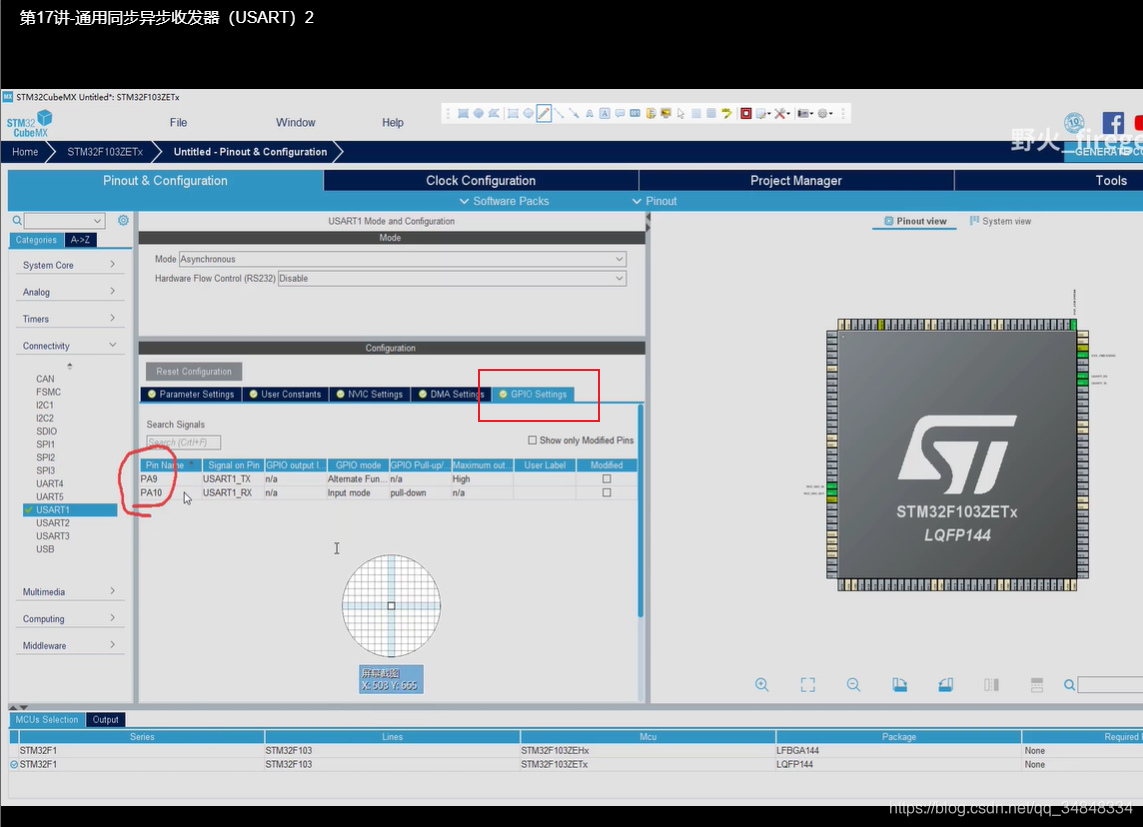Viewport: 1143px width, 827px height.
Task: Click the pinout search magnifier icon
Action: point(1069,685)
